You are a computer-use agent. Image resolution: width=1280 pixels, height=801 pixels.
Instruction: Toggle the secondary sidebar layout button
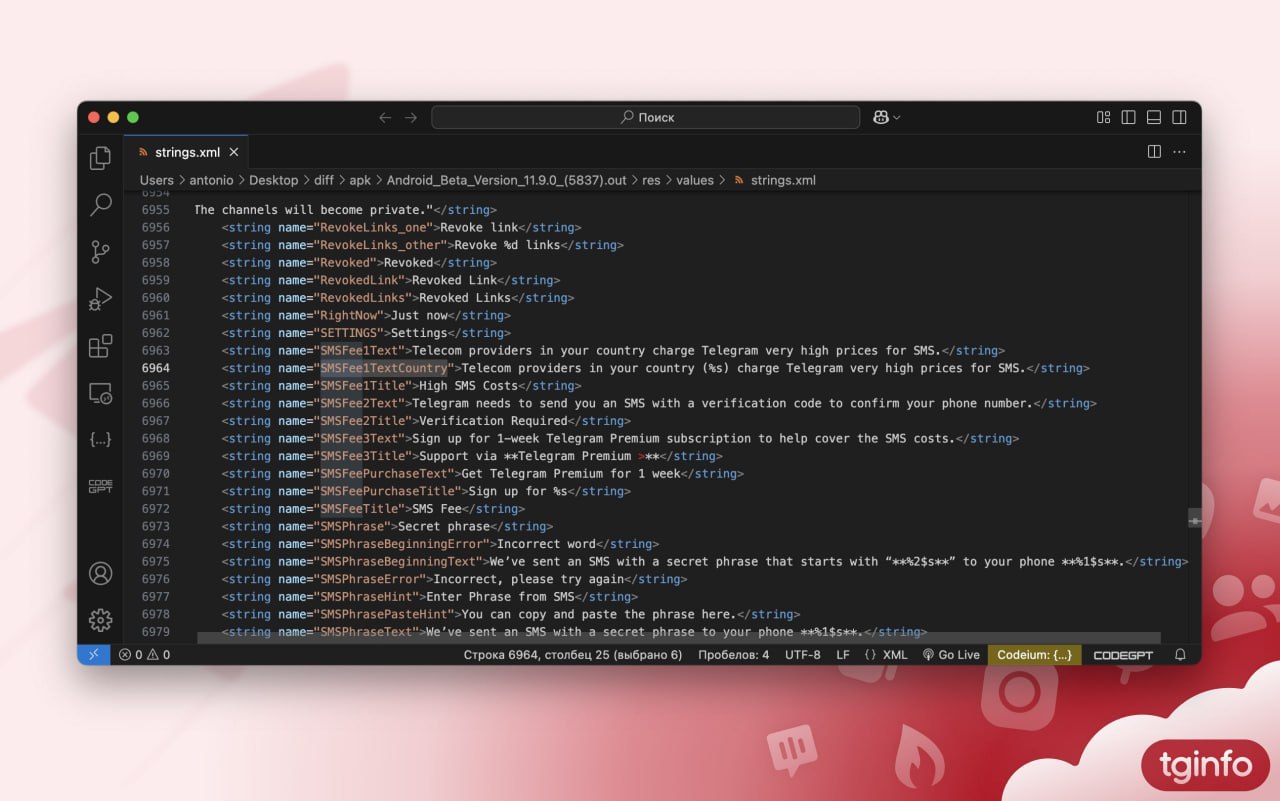point(1179,117)
